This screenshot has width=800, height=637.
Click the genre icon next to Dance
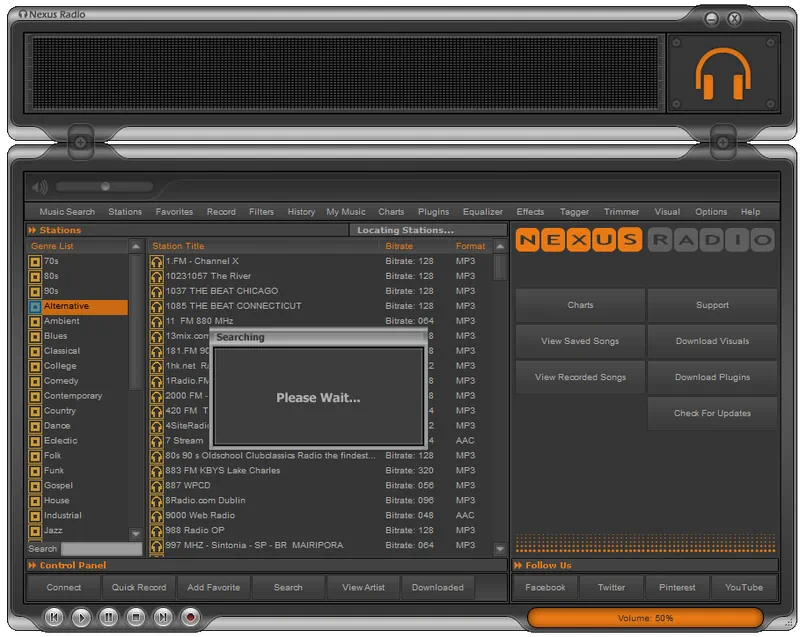[x=35, y=426]
